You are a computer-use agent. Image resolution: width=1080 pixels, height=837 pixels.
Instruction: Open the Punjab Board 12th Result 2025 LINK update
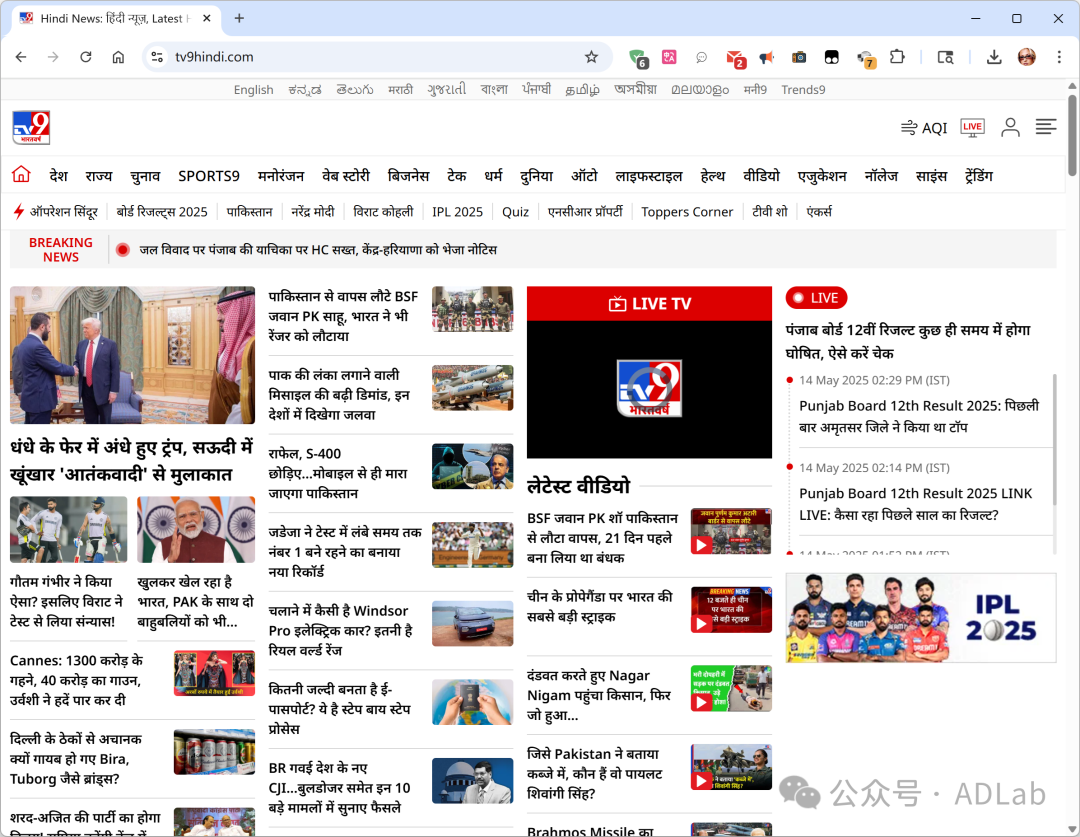pos(915,504)
